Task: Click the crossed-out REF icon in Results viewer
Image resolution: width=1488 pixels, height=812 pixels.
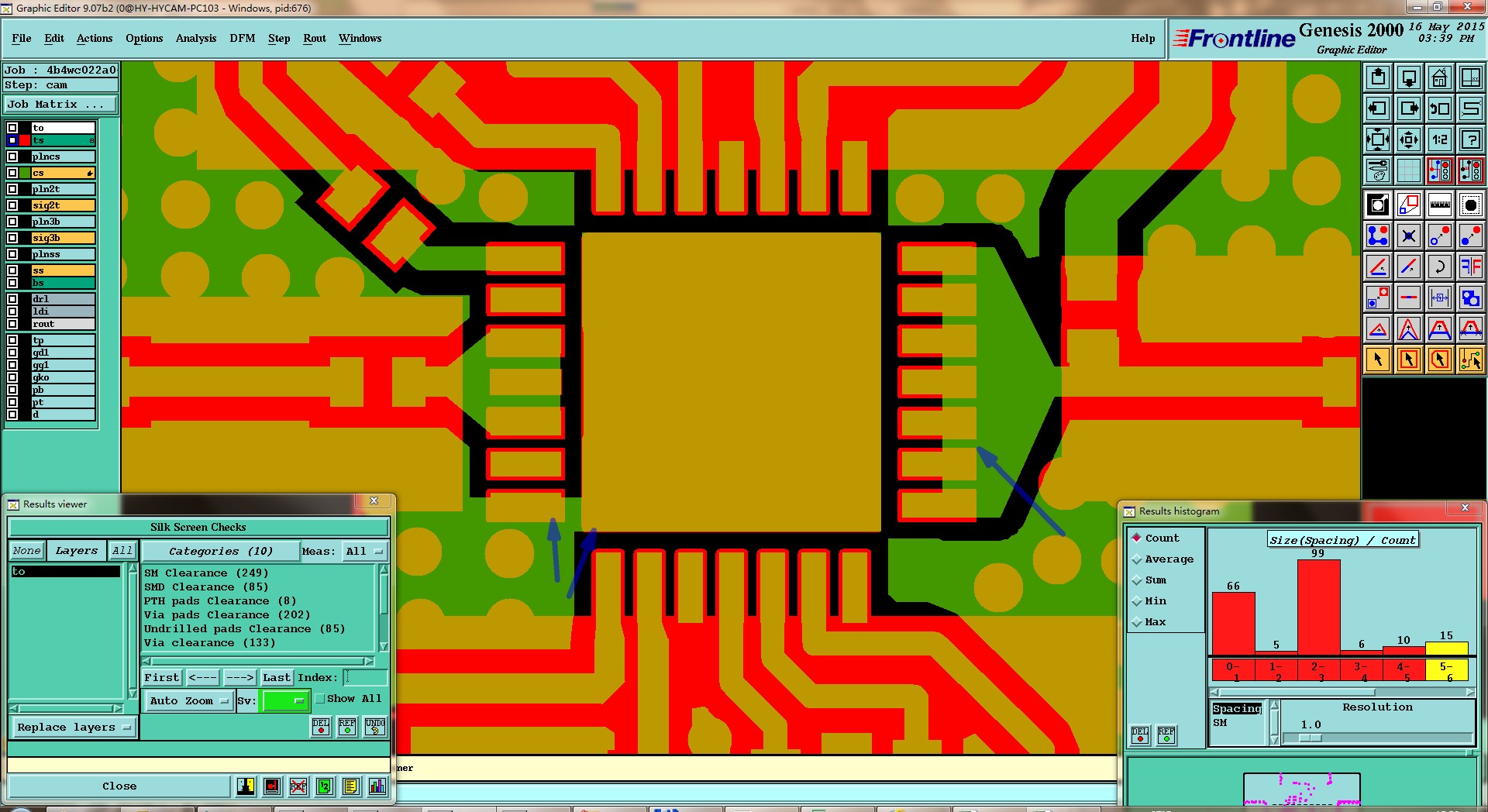Action: (298, 786)
